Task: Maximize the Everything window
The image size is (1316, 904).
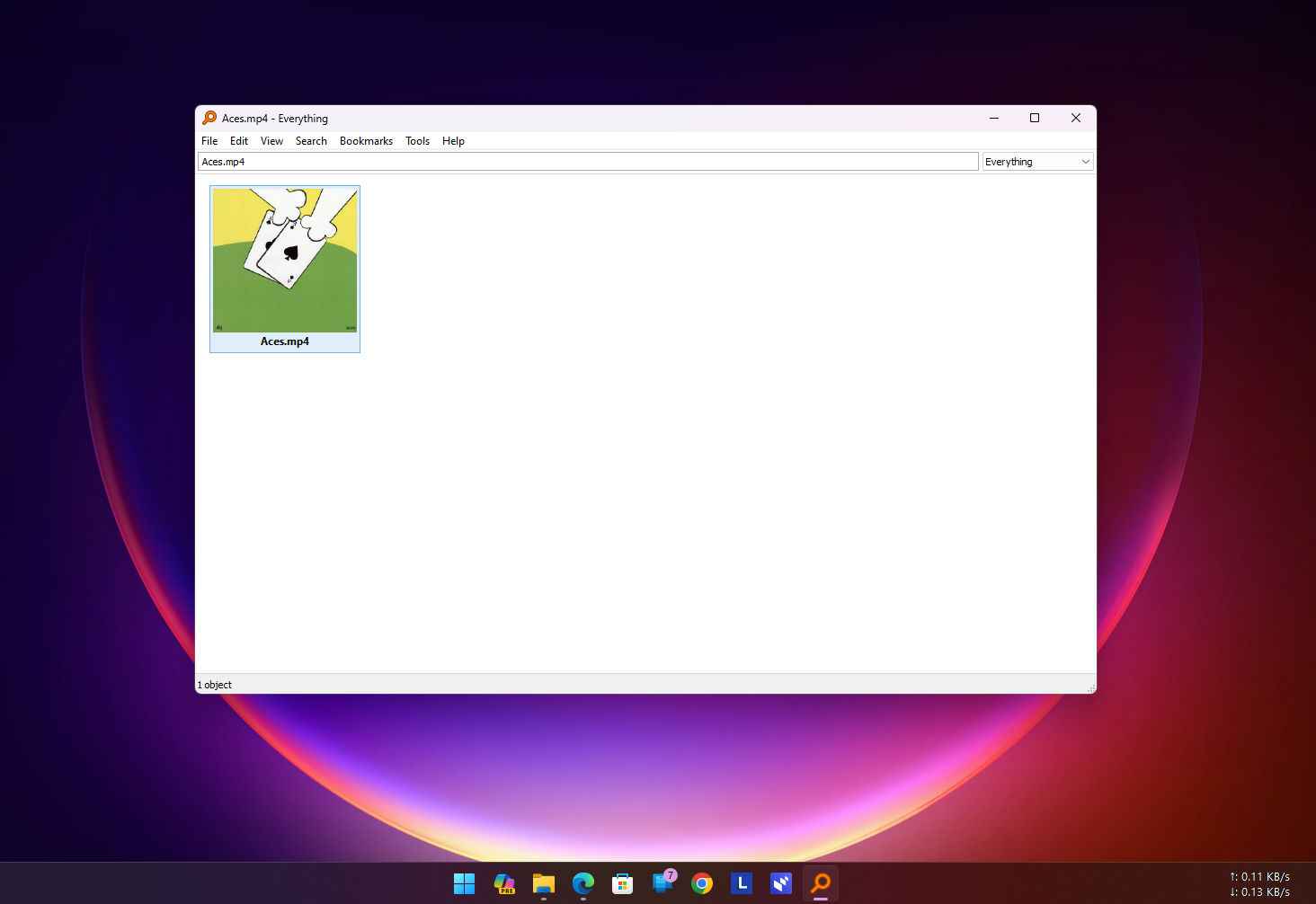Action: click(x=1035, y=118)
